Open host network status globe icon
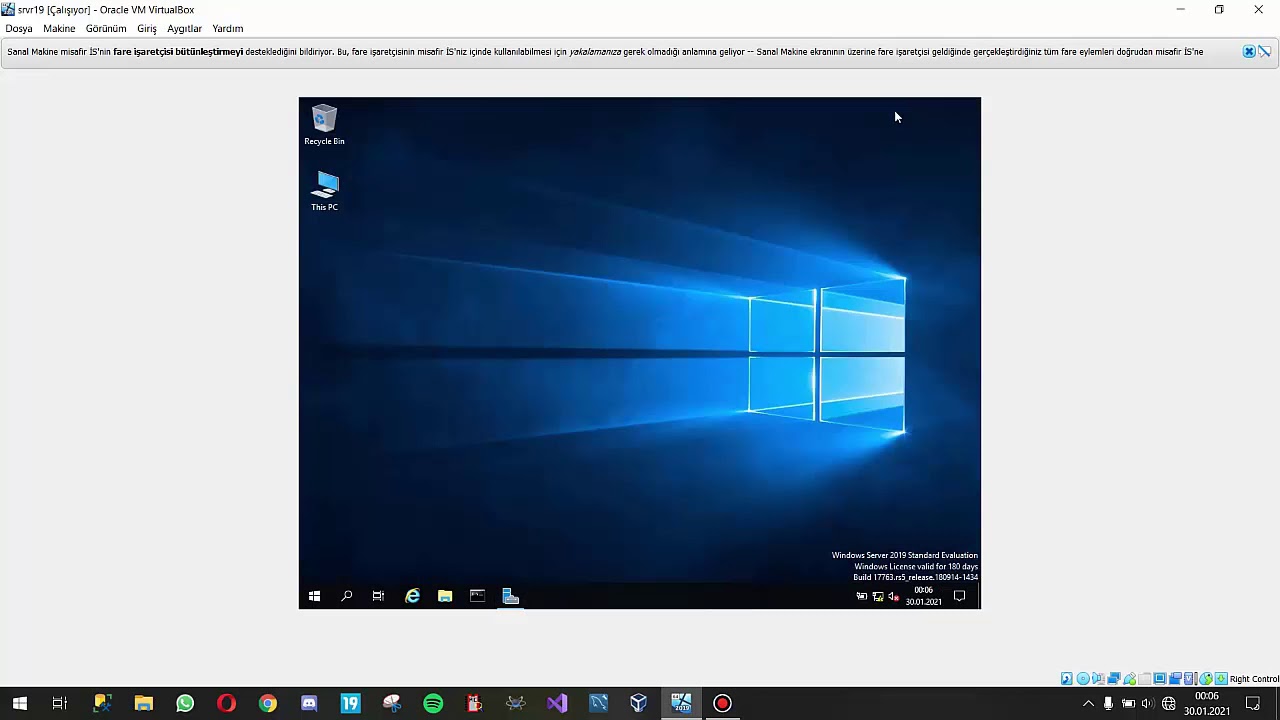The width and height of the screenshot is (1280, 720). (x=1168, y=704)
